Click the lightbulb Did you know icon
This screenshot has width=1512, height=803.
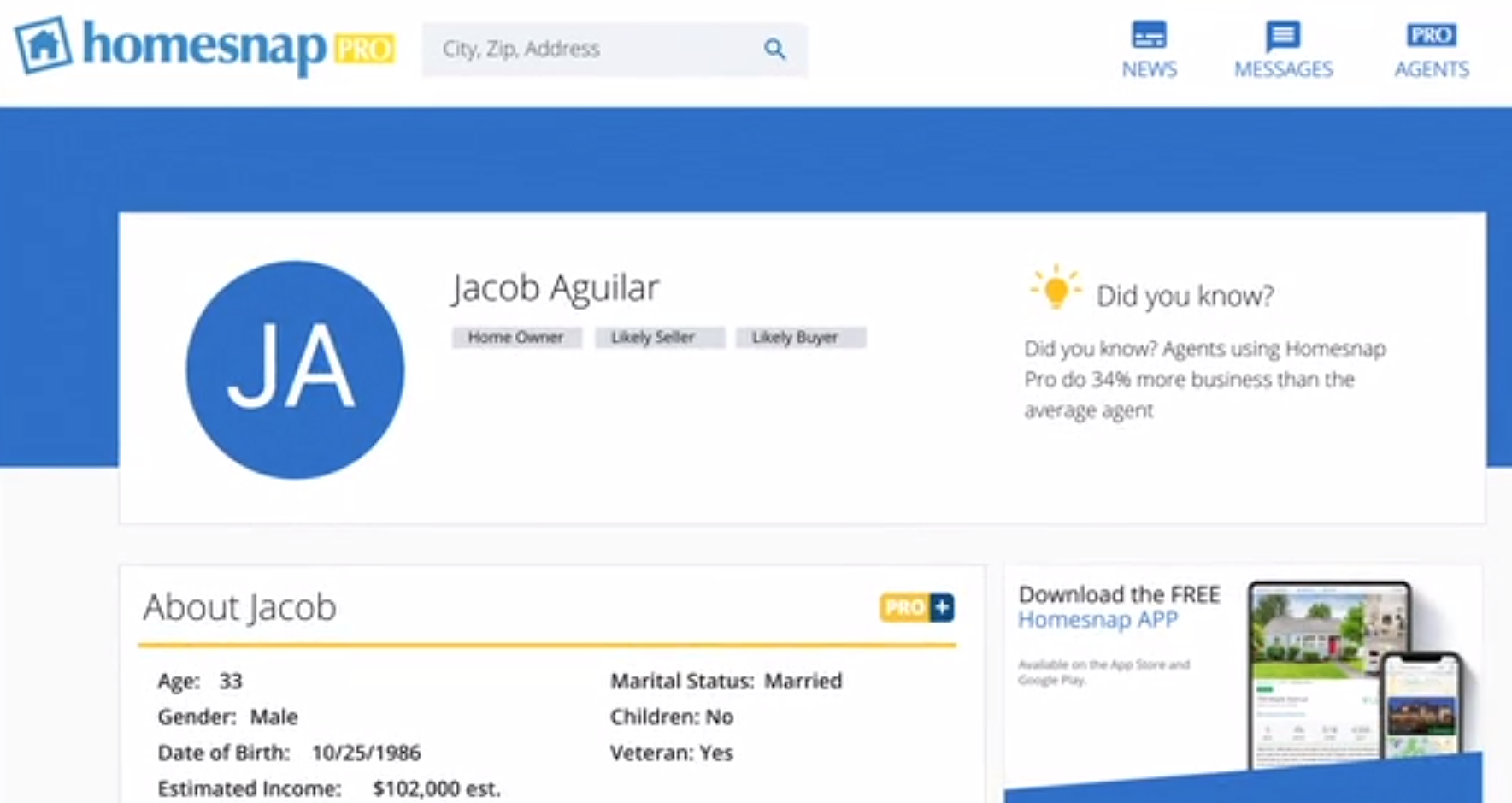pyautogui.click(x=1055, y=289)
